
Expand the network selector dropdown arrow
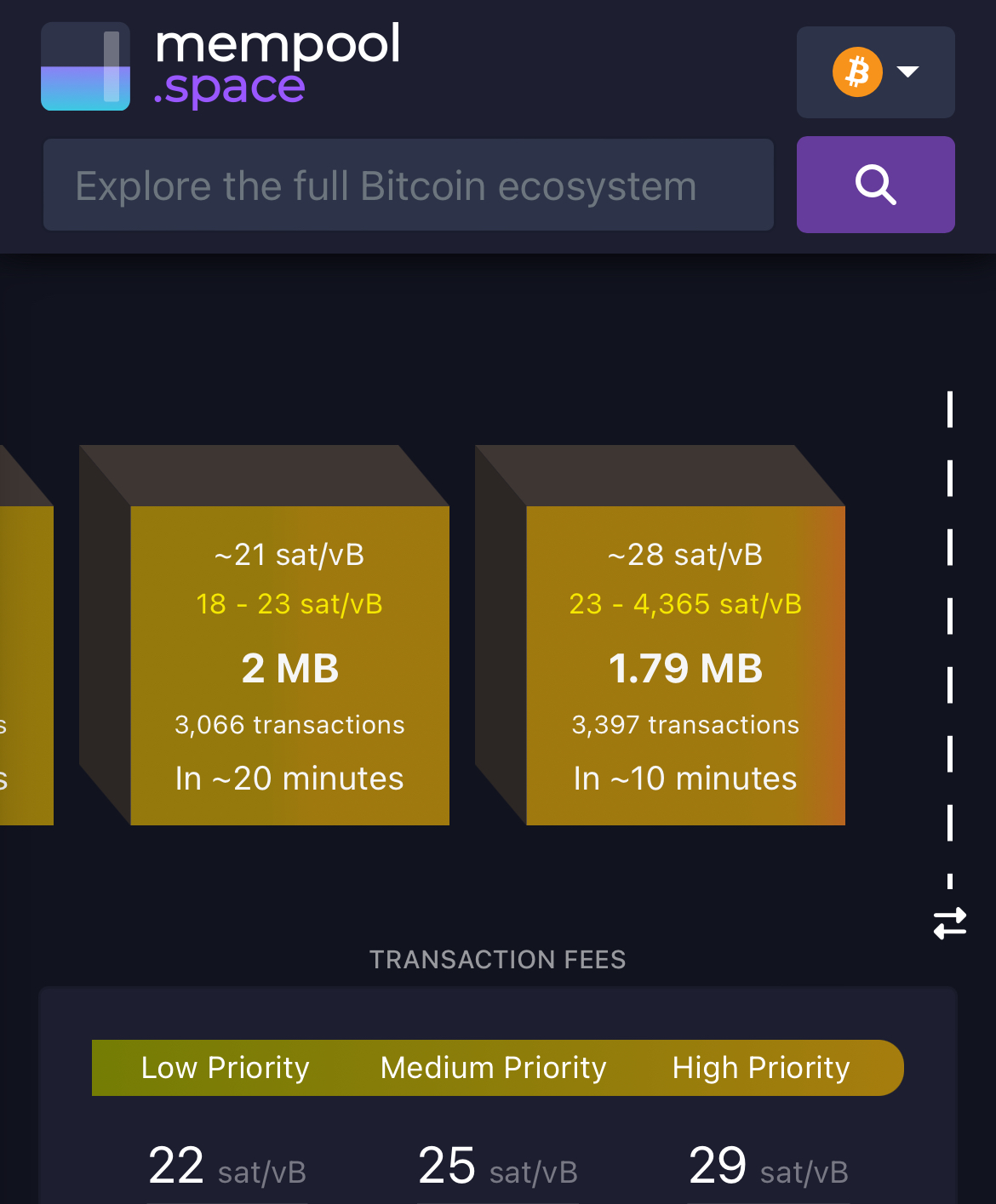point(908,71)
